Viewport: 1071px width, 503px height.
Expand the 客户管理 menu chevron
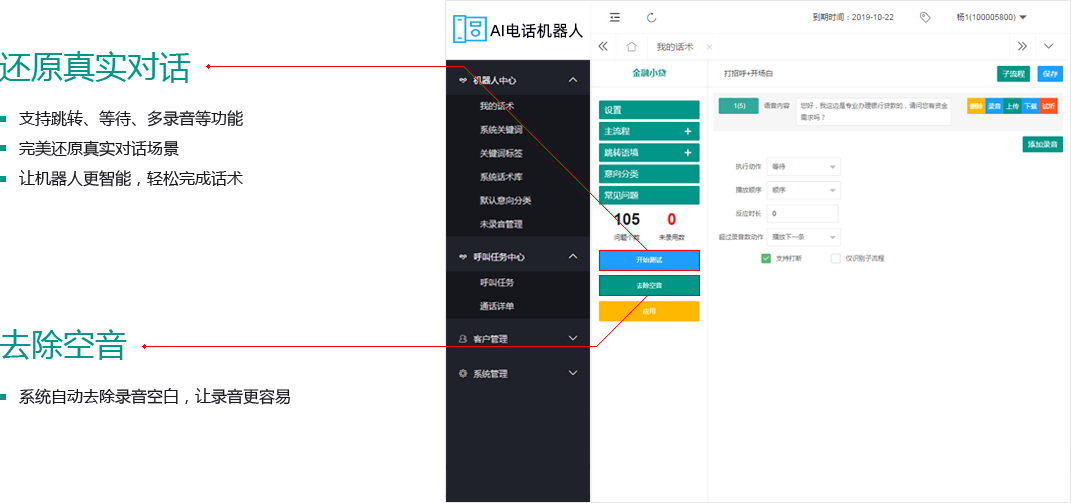573,338
